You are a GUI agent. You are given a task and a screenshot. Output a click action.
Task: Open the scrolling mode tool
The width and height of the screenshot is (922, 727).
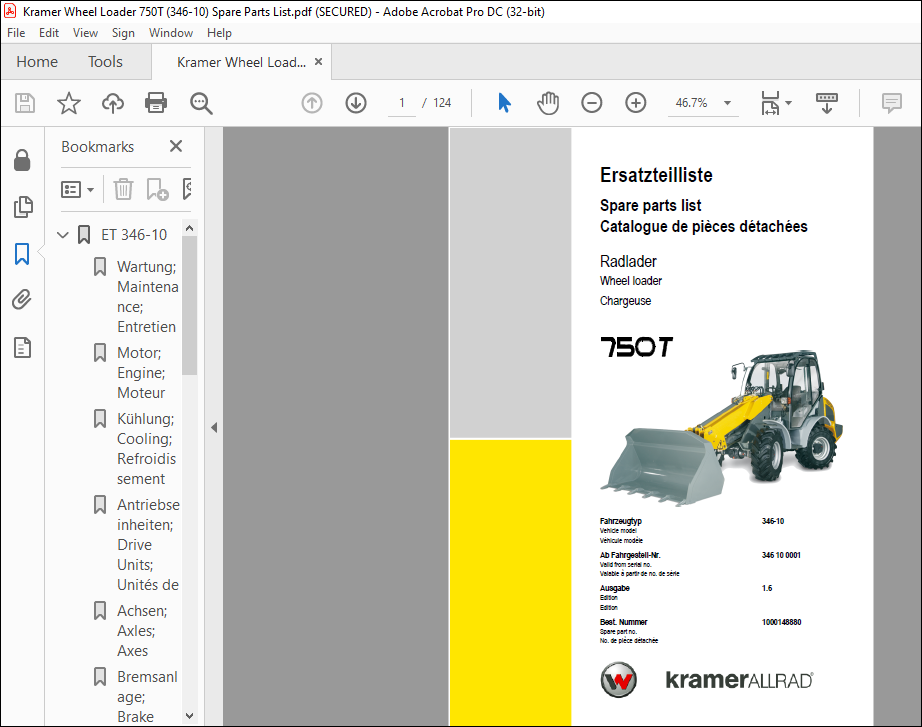coord(827,103)
